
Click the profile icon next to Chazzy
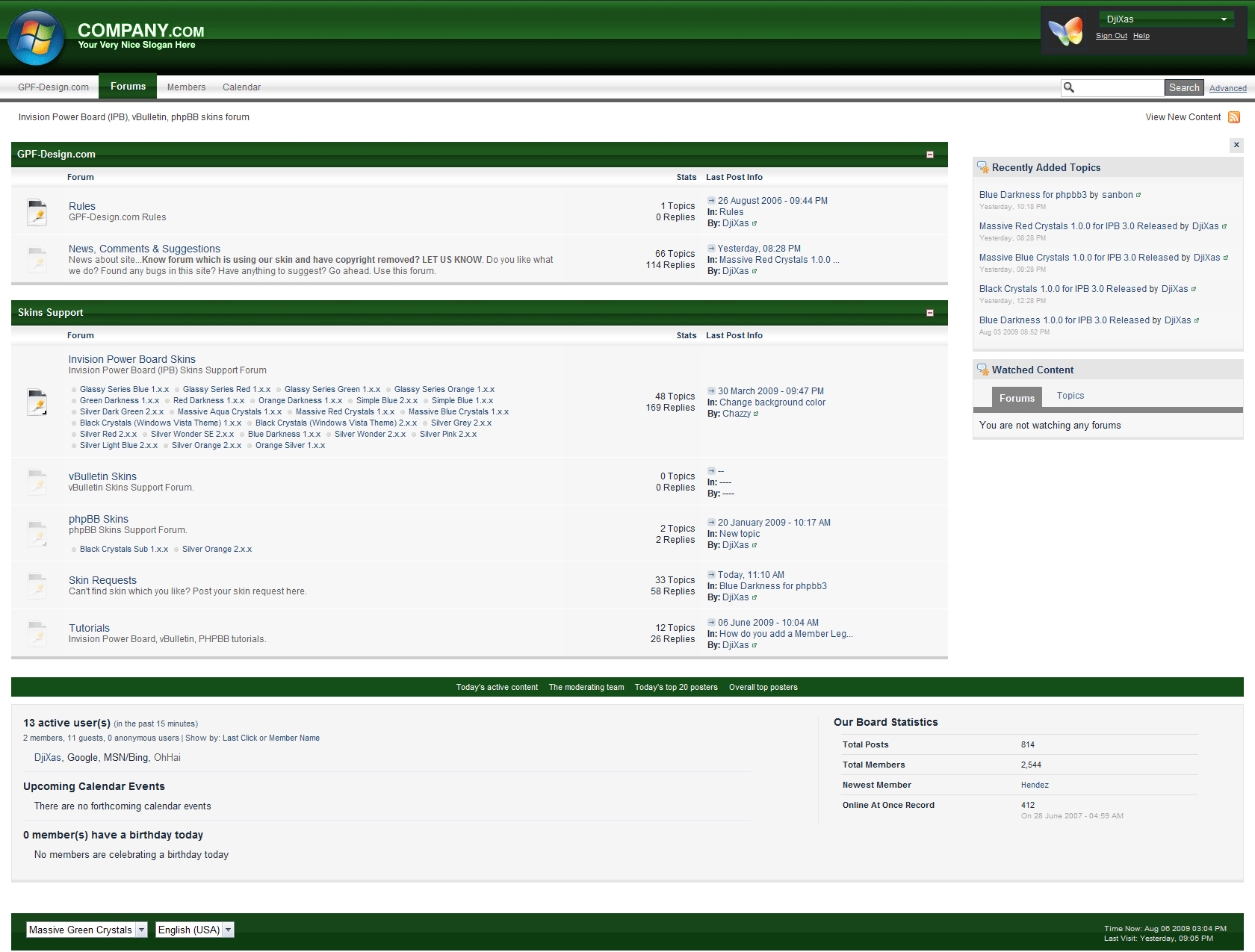point(756,414)
